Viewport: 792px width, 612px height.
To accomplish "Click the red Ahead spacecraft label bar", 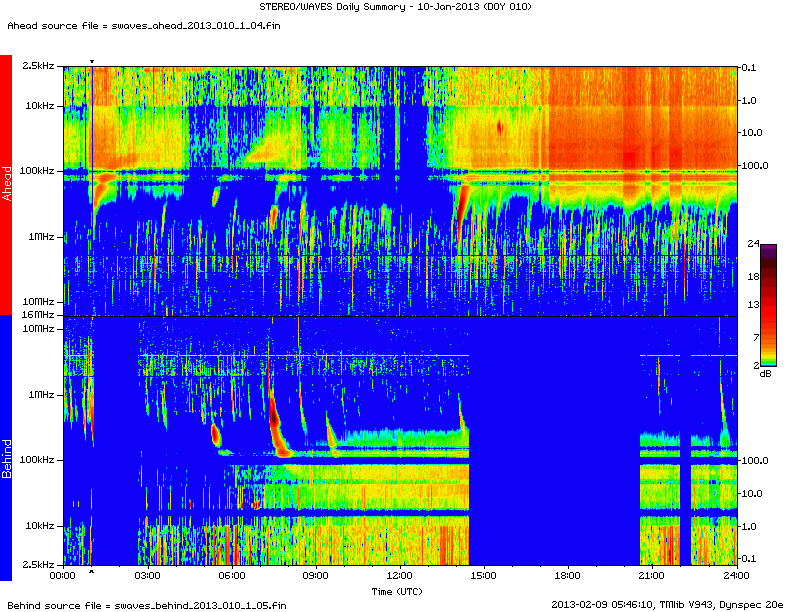I will tap(6, 184).
